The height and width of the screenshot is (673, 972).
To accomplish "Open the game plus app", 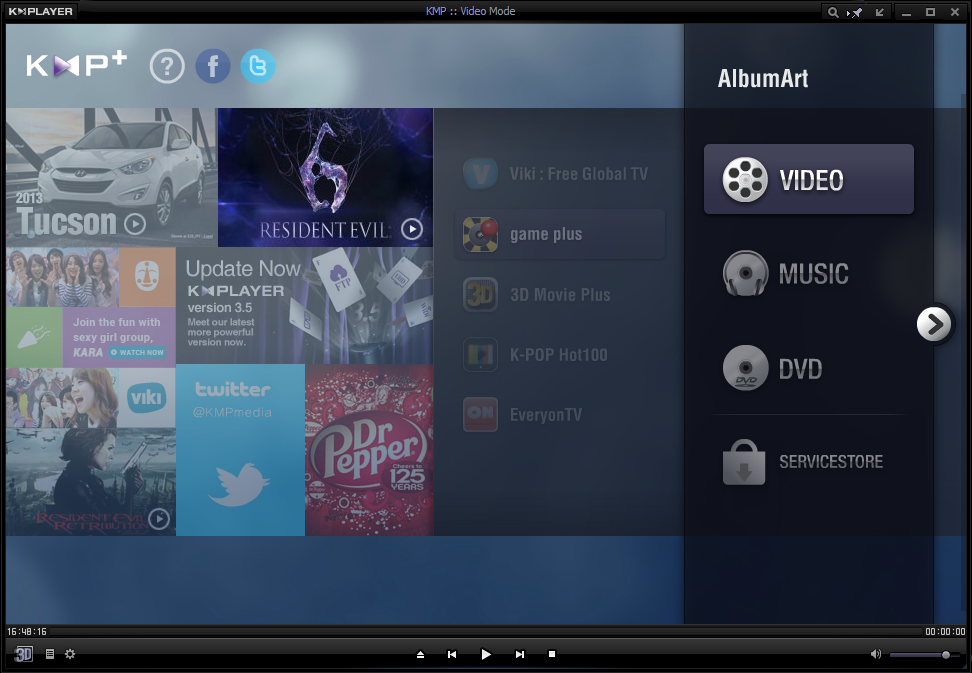I will [560, 234].
